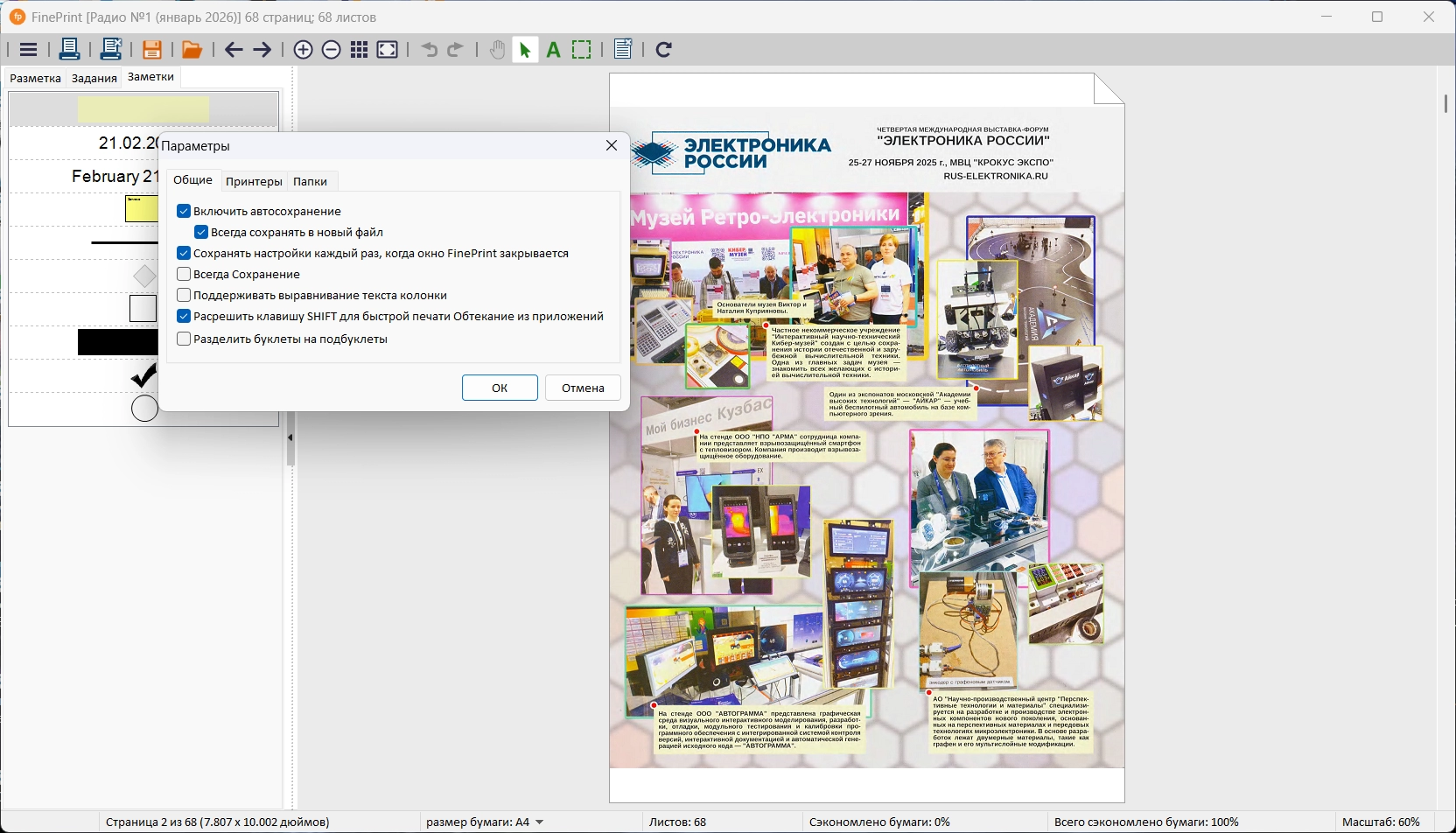Enable 'Разделить буклеты на подбуклеты' checkbox
Image resolution: width=1456 pixels, height=833 pixels.
point(184,339)
